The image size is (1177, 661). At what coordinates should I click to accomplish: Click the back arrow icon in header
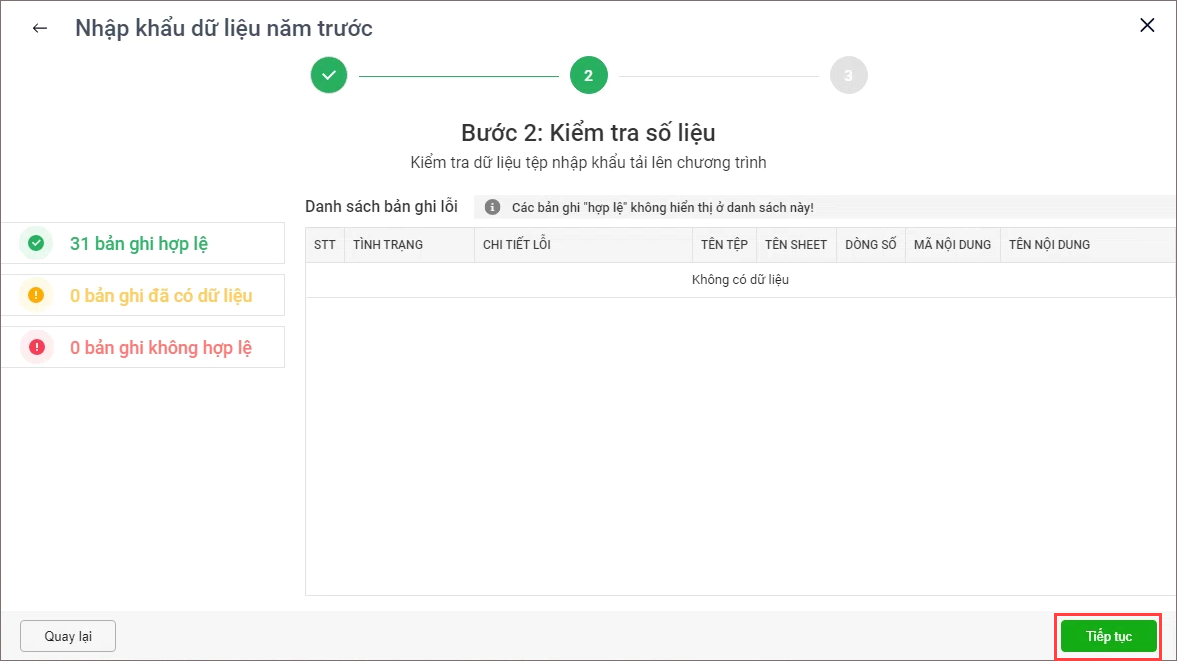tap(40, 28)
